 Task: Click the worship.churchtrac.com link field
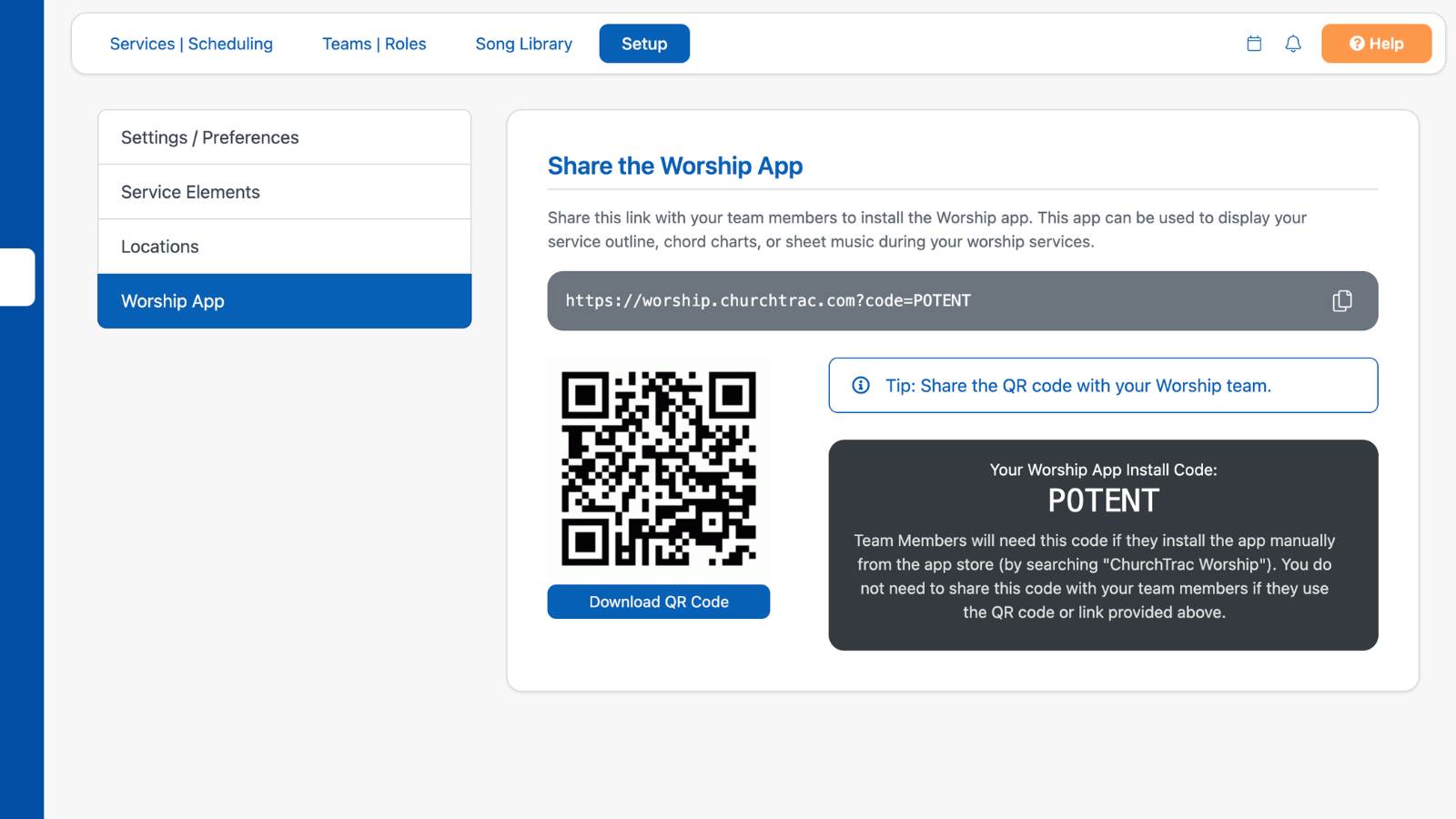(x=963, y=300)
